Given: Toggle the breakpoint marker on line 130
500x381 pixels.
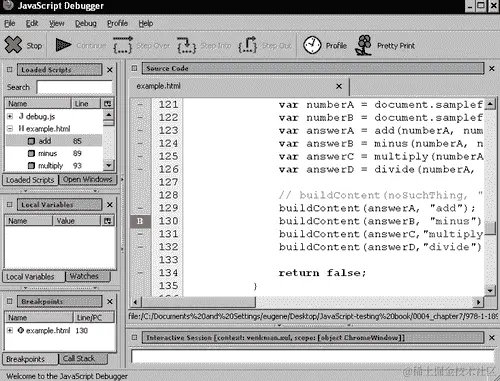Looking at the screenshot, I should 140,221.
